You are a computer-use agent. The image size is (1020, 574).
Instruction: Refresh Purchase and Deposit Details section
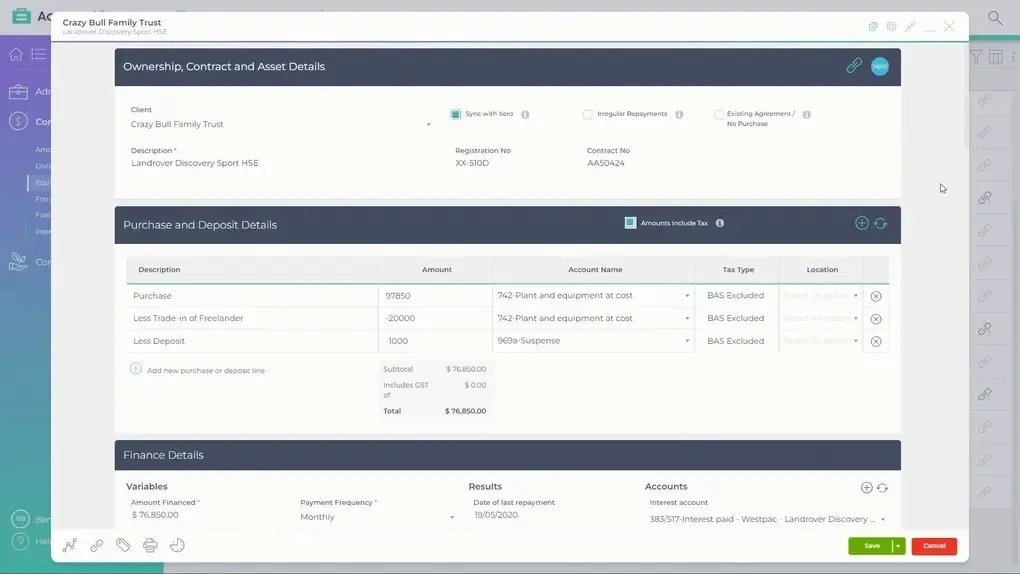click(x=880, y=223)
